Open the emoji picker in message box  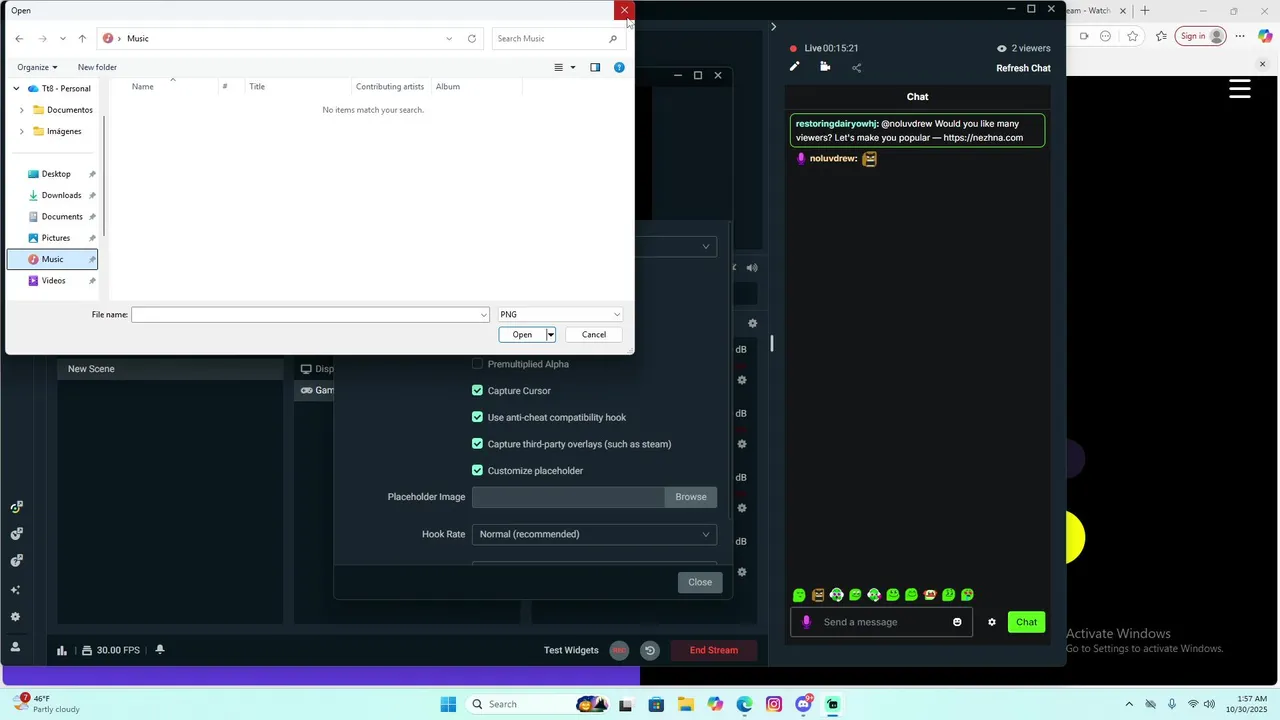(x=957, y=622)
